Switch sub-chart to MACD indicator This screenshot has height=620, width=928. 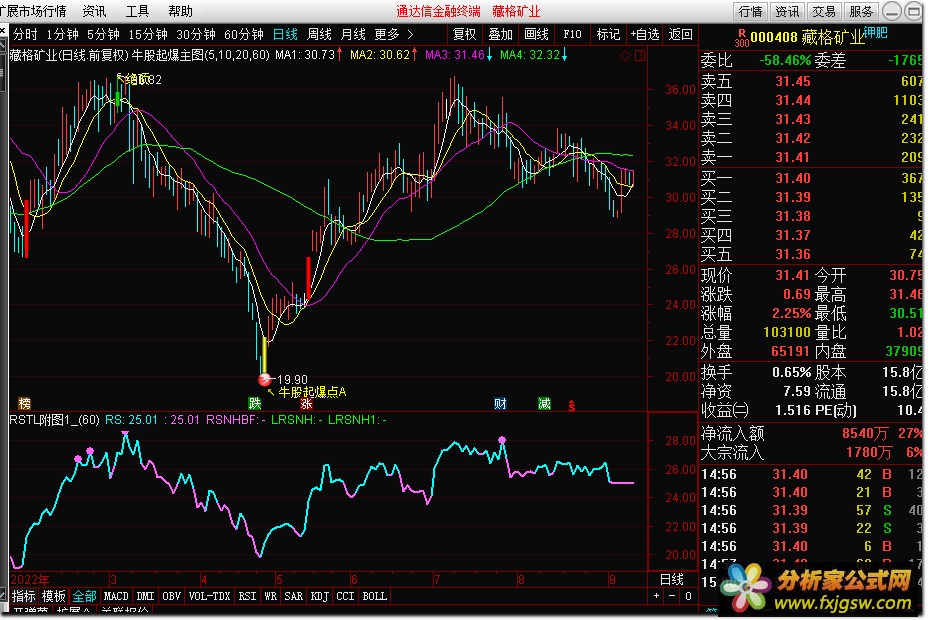tap(116, 596)
